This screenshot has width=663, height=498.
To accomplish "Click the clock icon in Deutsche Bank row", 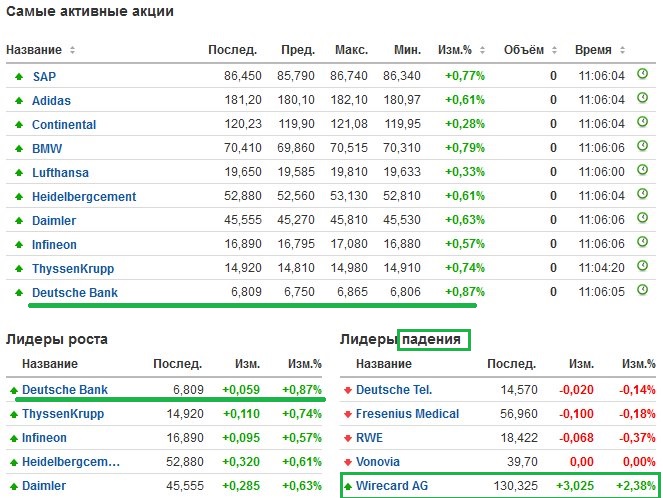I will [x=642, y=290].
